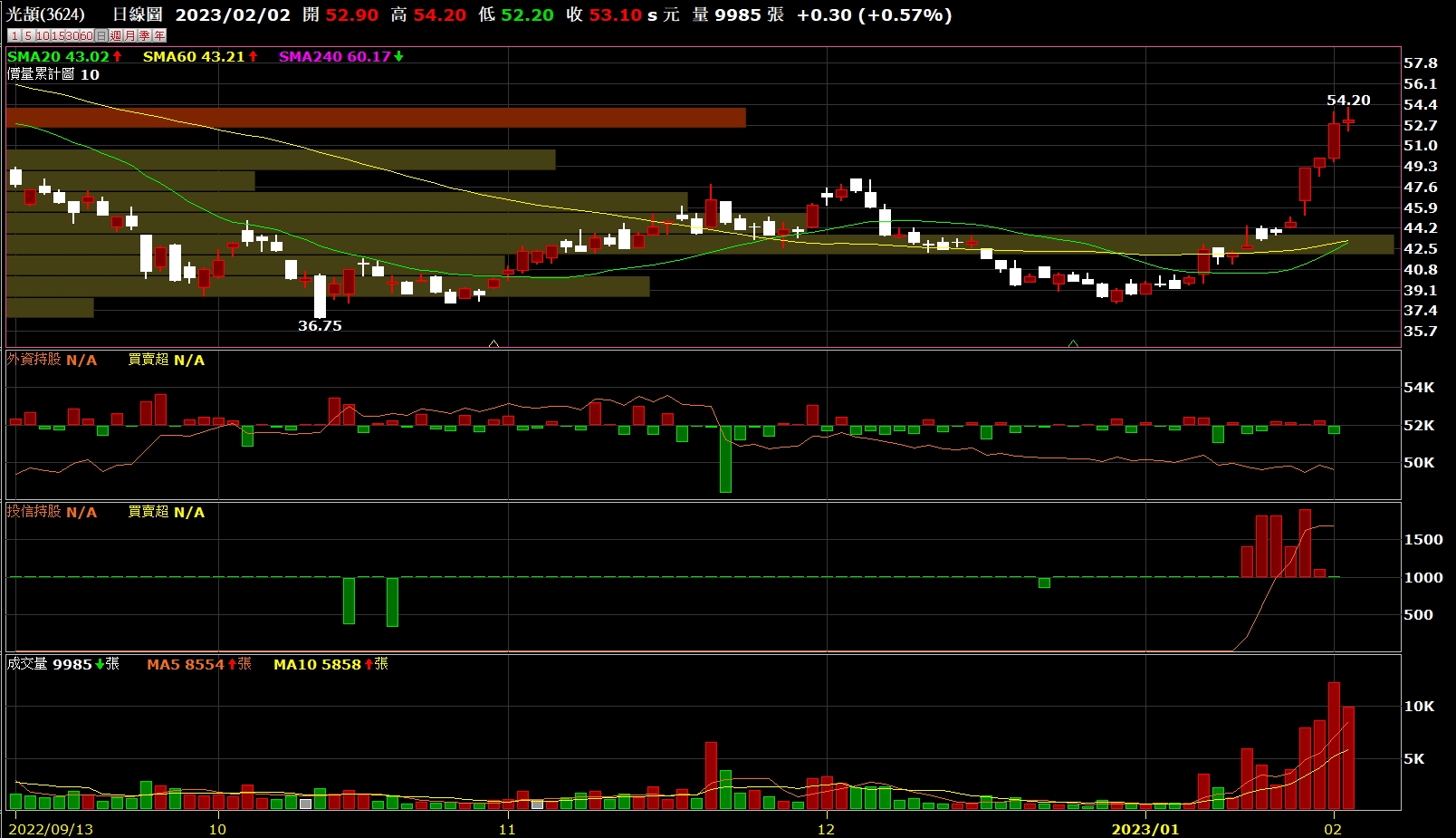Click the large green foreign-selling bar in late November
The width and height of the screenshot is (1456, 838).
pos(725,459)
